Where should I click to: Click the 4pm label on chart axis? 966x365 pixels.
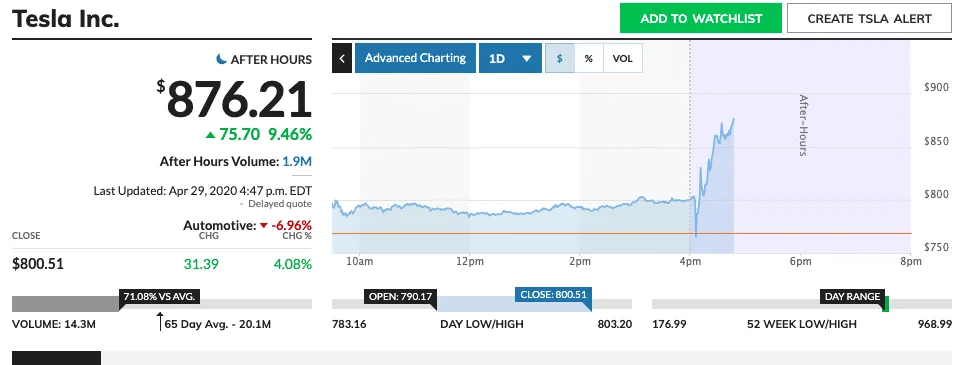[690, 261]
